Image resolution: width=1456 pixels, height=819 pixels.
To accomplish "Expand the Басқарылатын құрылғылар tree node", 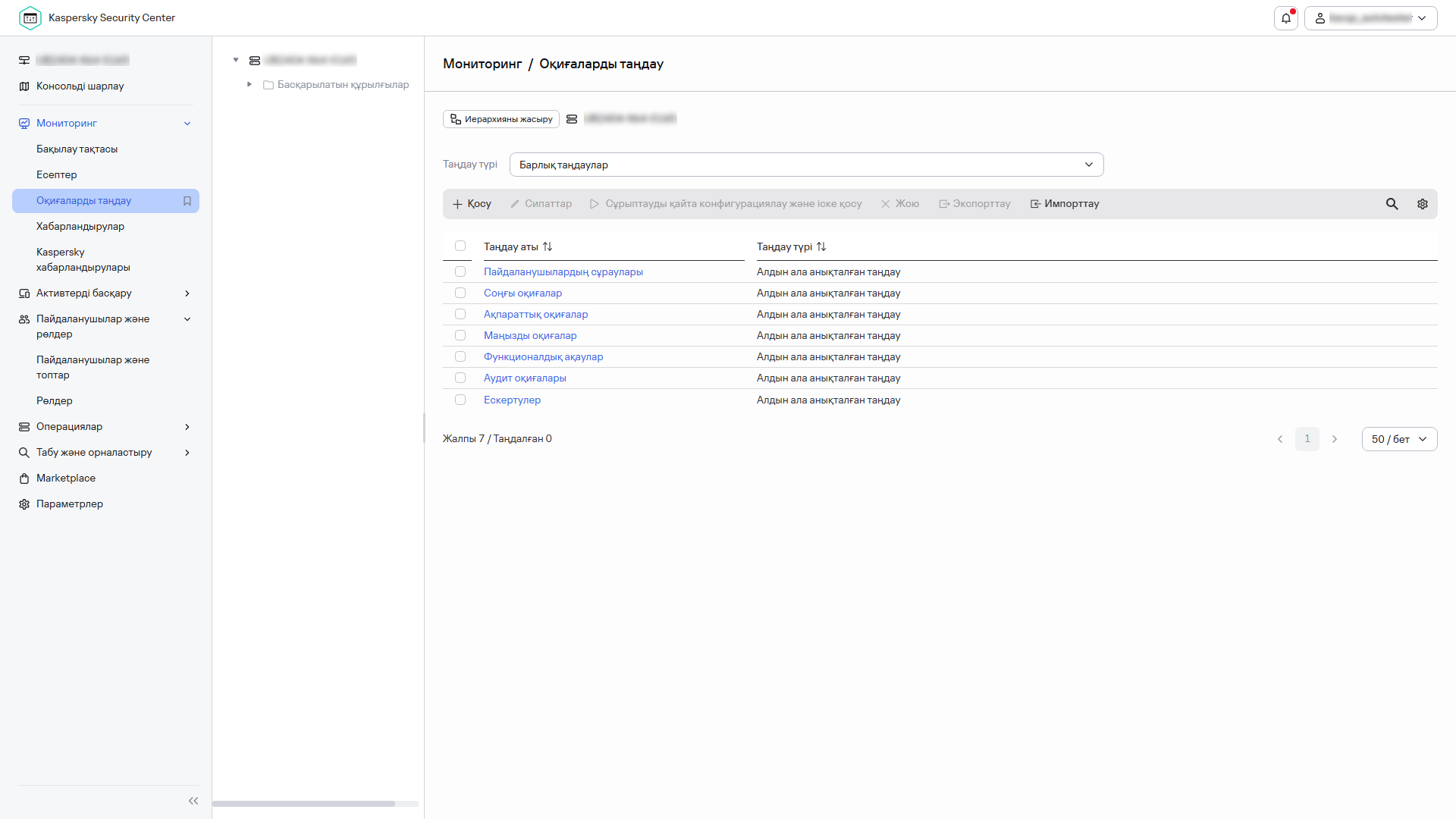I will pos(249,84).
